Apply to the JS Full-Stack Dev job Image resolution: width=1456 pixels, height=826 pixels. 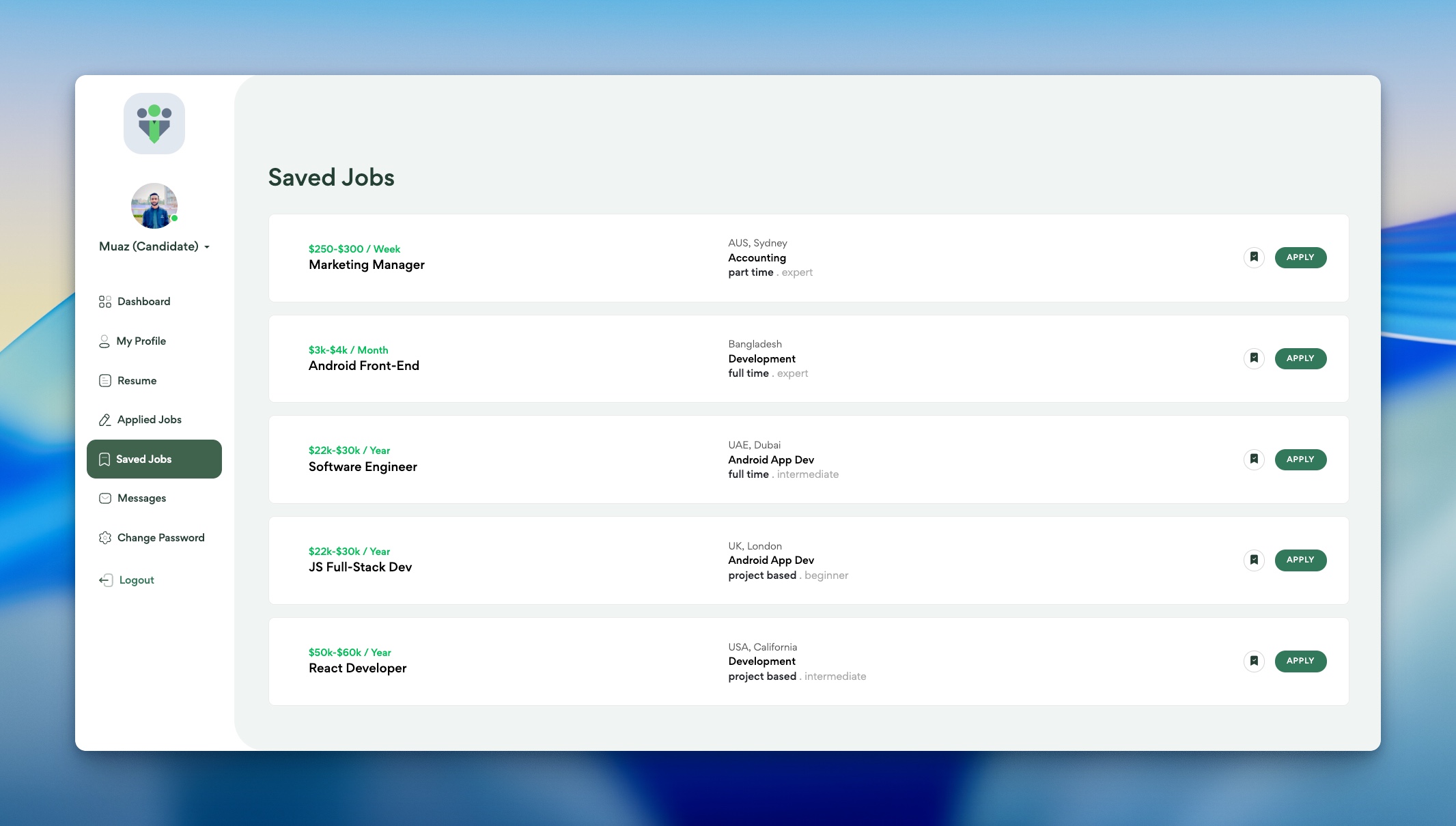click(x=1300, y=560)
